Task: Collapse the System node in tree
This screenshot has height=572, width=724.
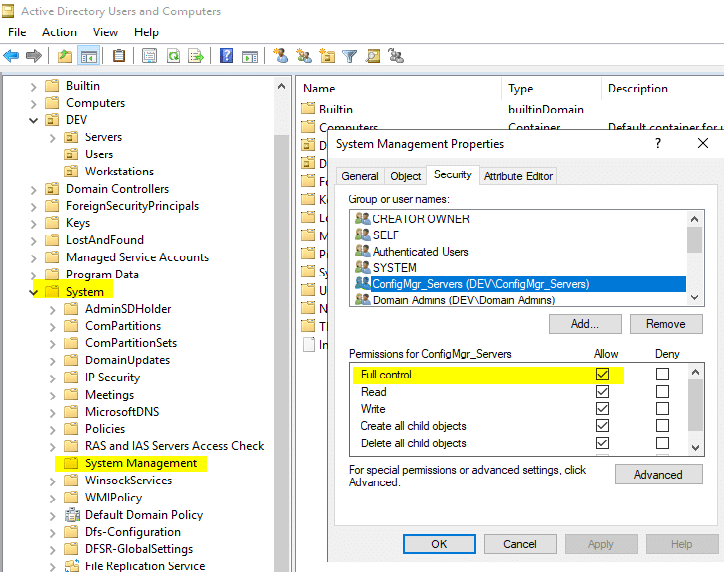Action: coord(33,292)
